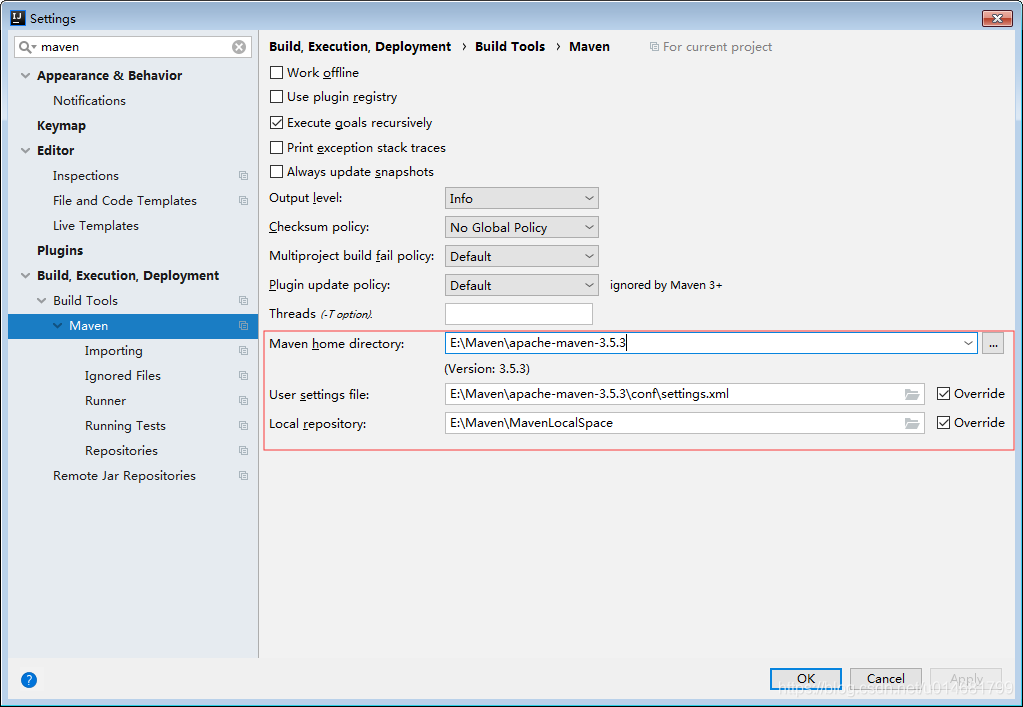Enable Work offline checkbox
Image resolution: width=1023 pixels, height=707 pixels.
277,72
